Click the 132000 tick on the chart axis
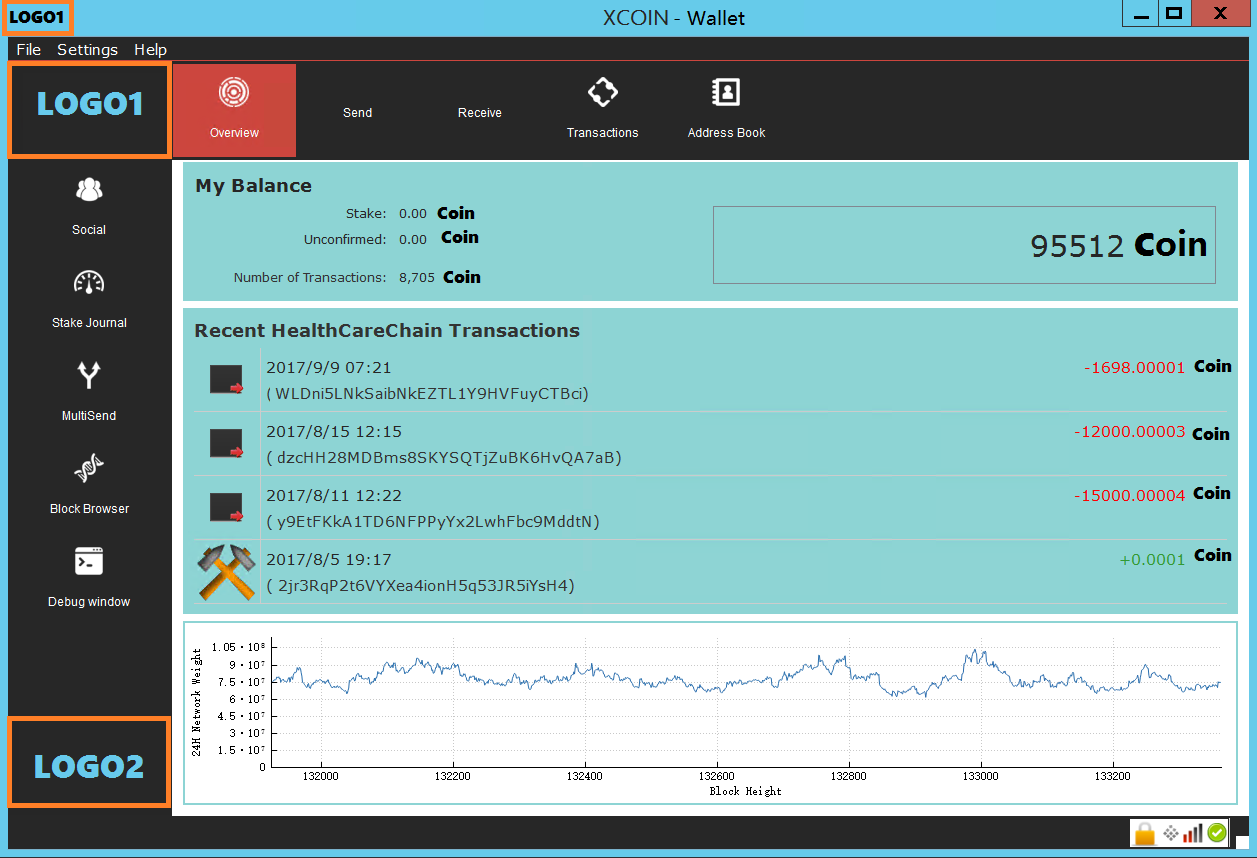 click(320, 776)
